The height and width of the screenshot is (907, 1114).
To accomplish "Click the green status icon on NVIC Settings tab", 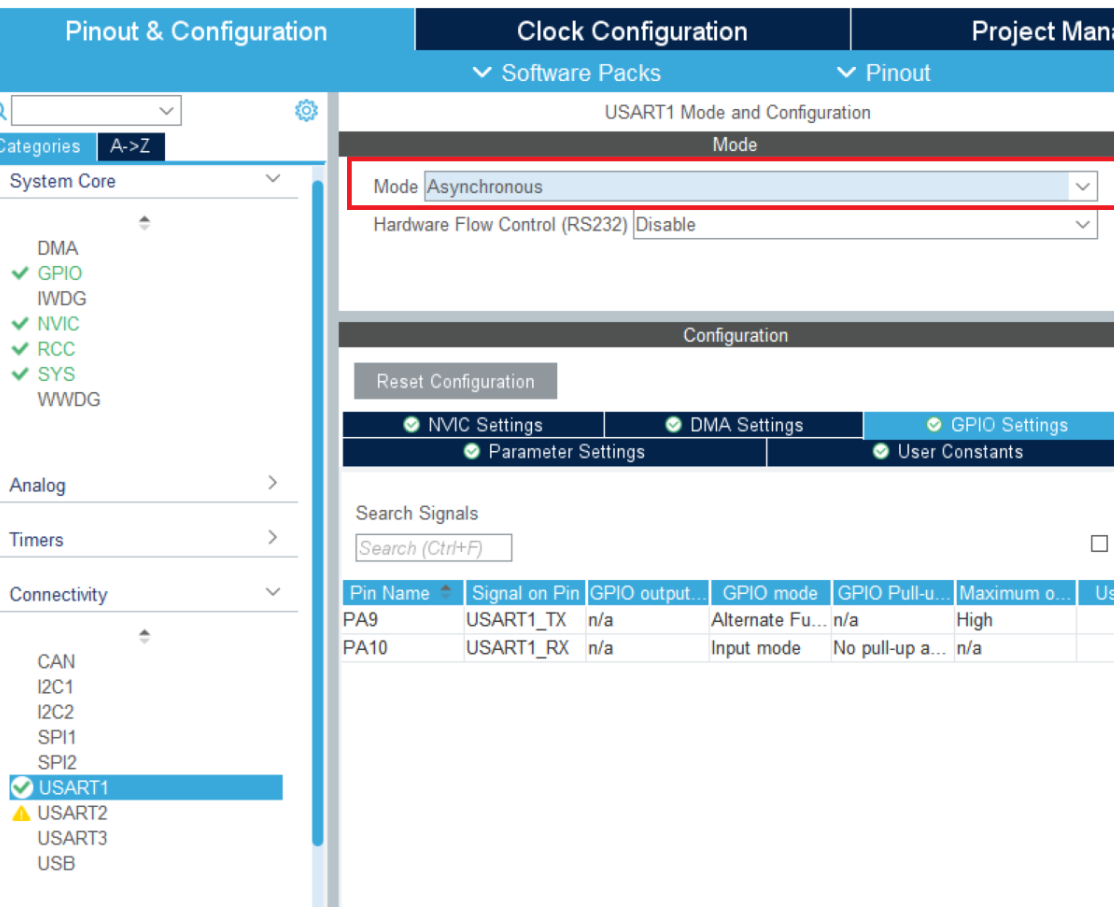I will coord(411,425).
